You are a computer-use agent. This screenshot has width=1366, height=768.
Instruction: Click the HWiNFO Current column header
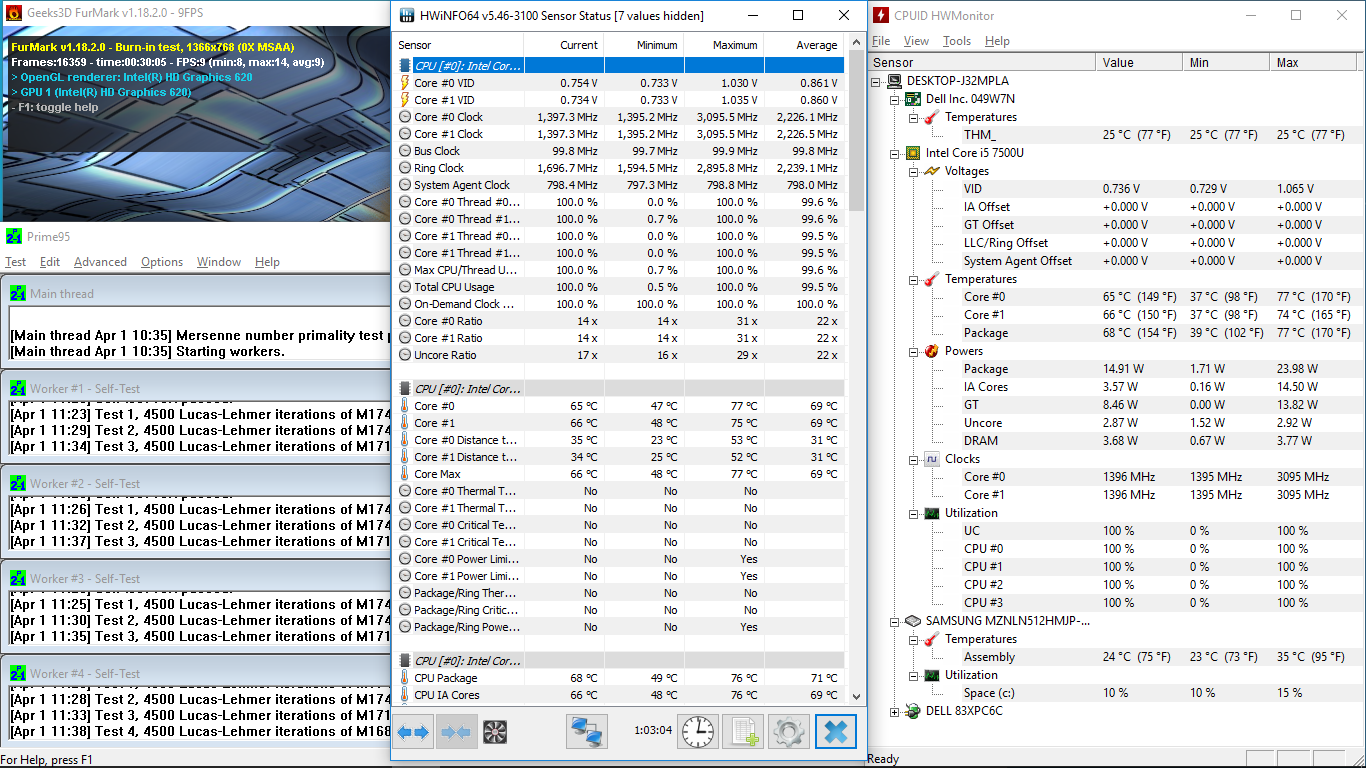point(563,45)
